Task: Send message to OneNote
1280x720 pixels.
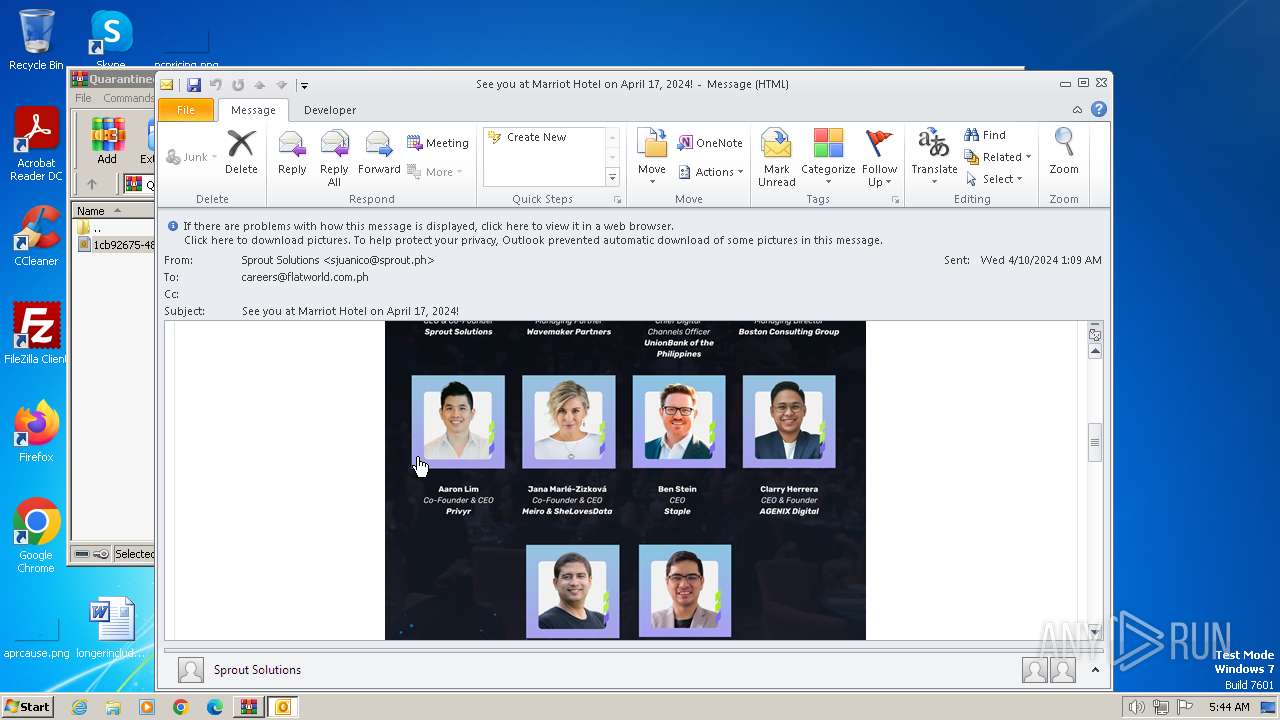Action: (x=710, y=143)
